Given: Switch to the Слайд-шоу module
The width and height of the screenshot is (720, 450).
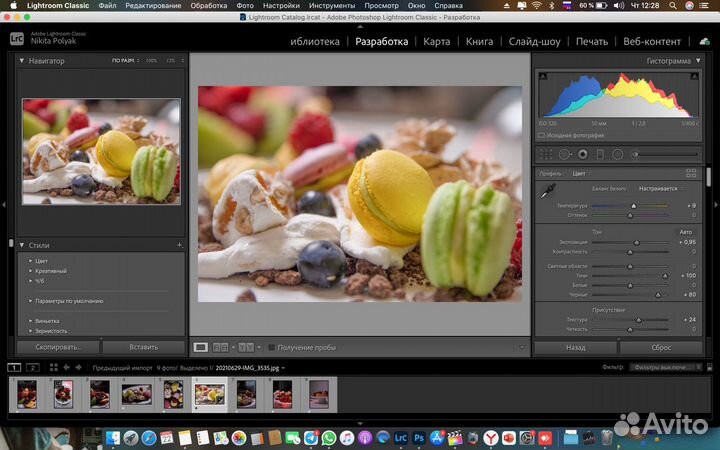Looking at the screenshot, I should click(x=534, y=41).
